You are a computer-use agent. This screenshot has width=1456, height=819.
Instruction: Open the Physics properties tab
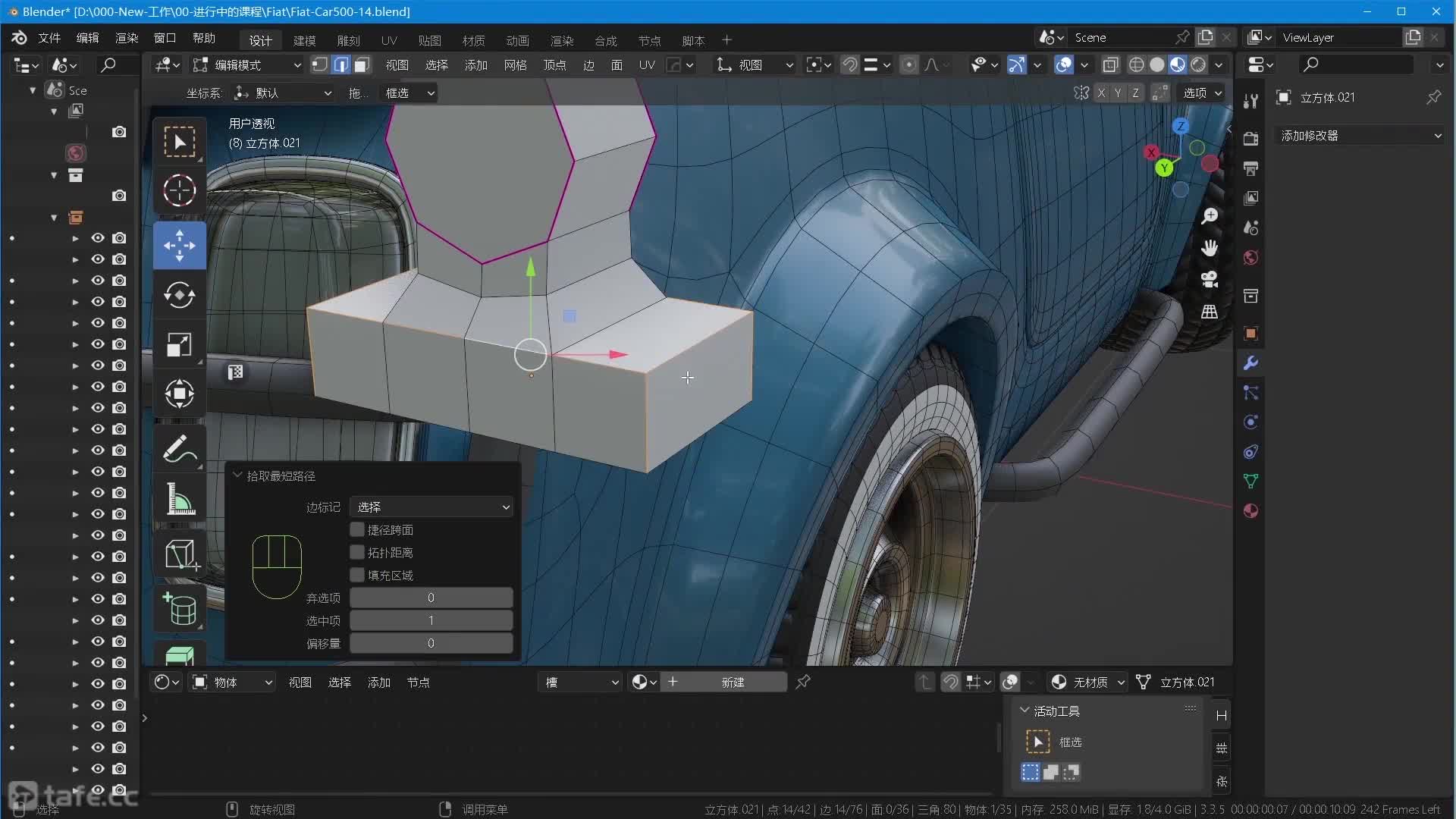[x=1251, y=422]
